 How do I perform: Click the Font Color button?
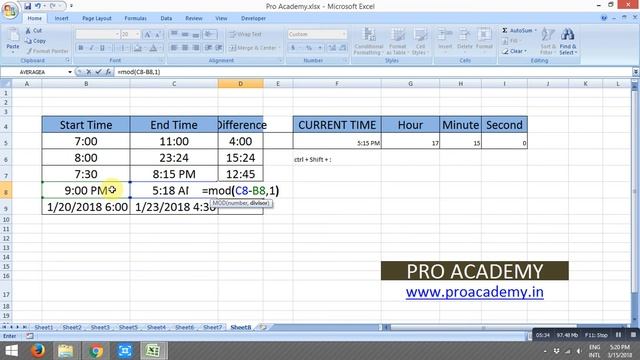(153, 48)
